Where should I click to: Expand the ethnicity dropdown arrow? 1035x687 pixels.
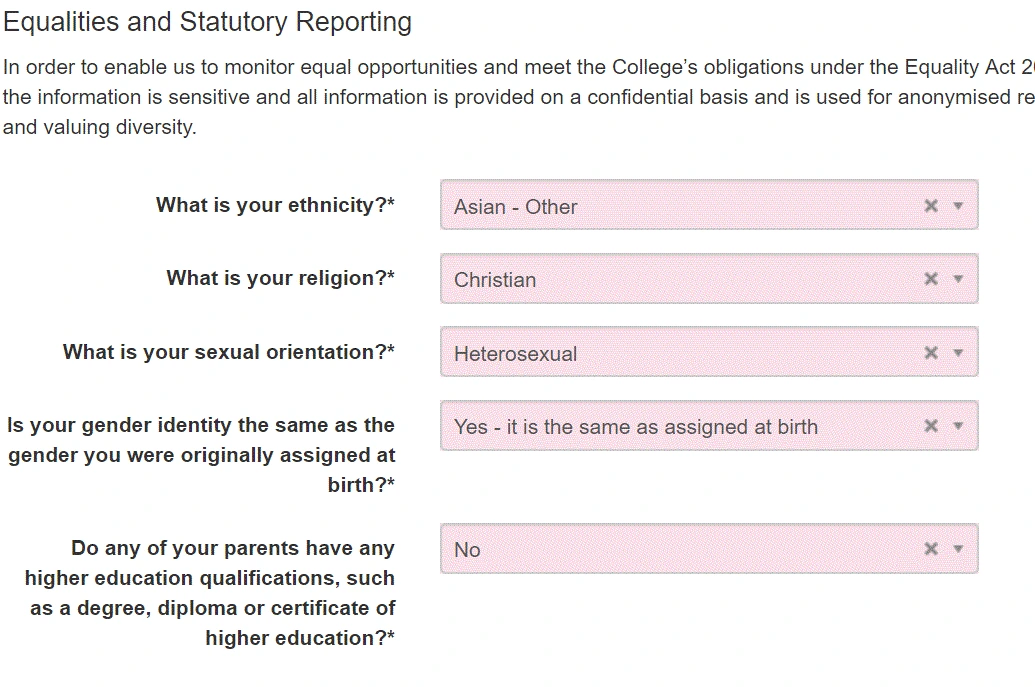pos(958,206)
